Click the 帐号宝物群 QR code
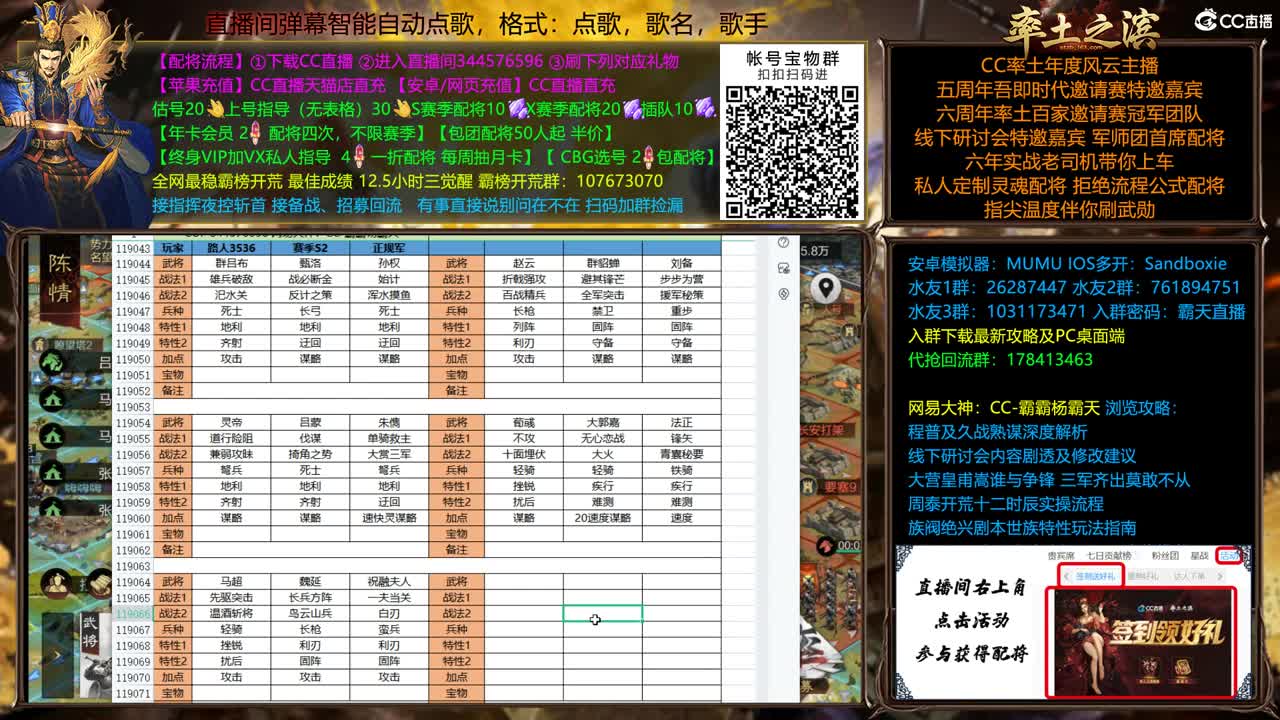 coord(792,152)
